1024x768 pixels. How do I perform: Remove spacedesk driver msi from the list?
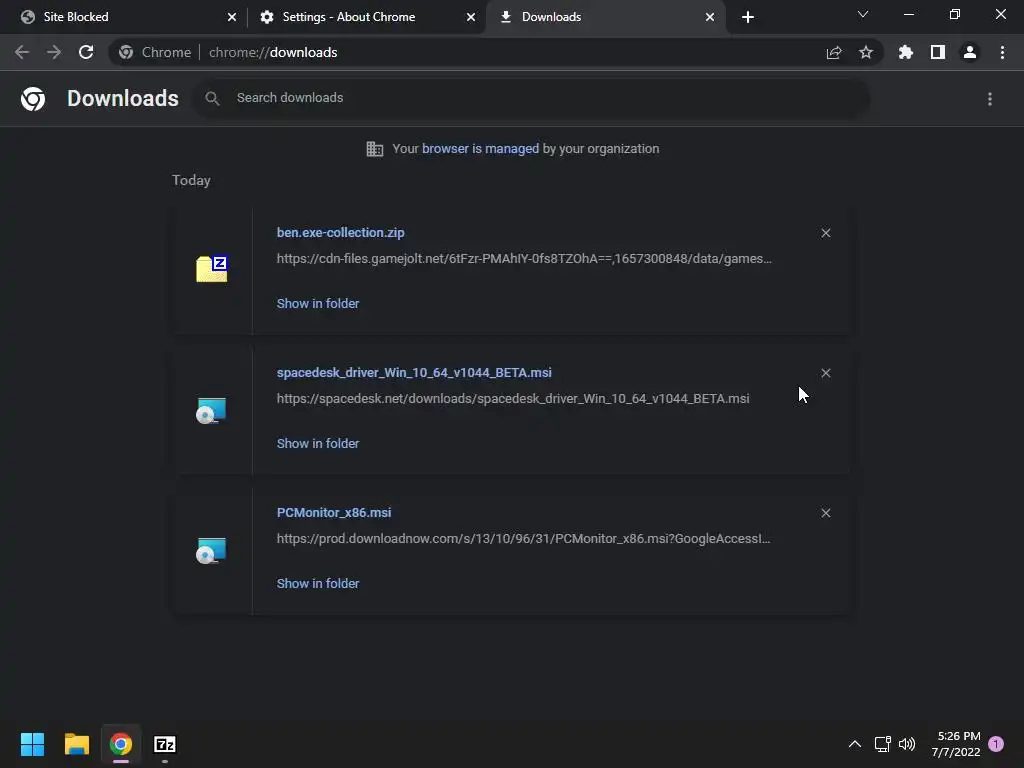[826, 373]
